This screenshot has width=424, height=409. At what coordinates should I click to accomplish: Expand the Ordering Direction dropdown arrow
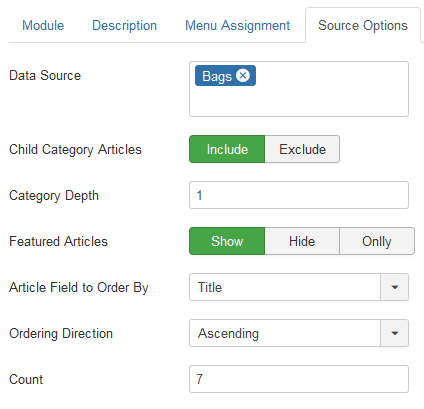pyautogui.click(x=395, y=333)
